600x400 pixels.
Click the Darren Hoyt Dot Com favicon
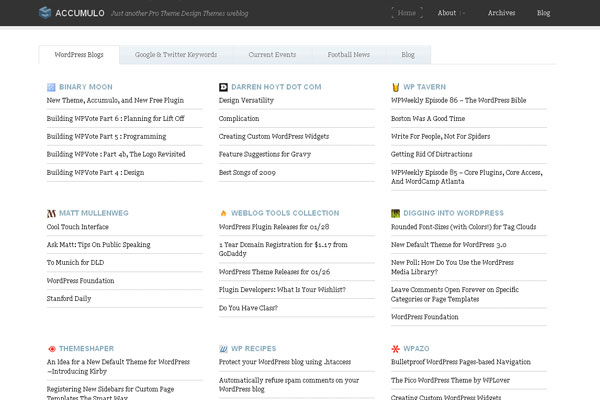click(223, 87)
